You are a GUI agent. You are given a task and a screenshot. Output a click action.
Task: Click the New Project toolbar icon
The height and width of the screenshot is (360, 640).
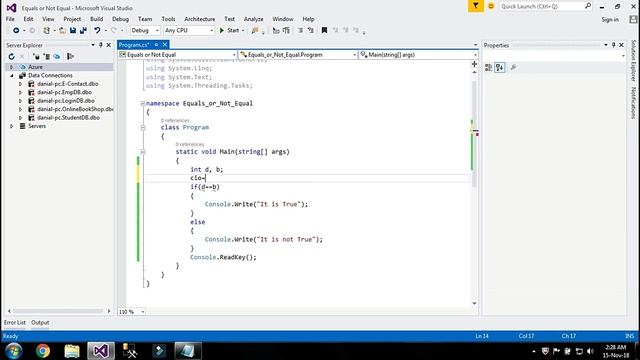(47, 31)
